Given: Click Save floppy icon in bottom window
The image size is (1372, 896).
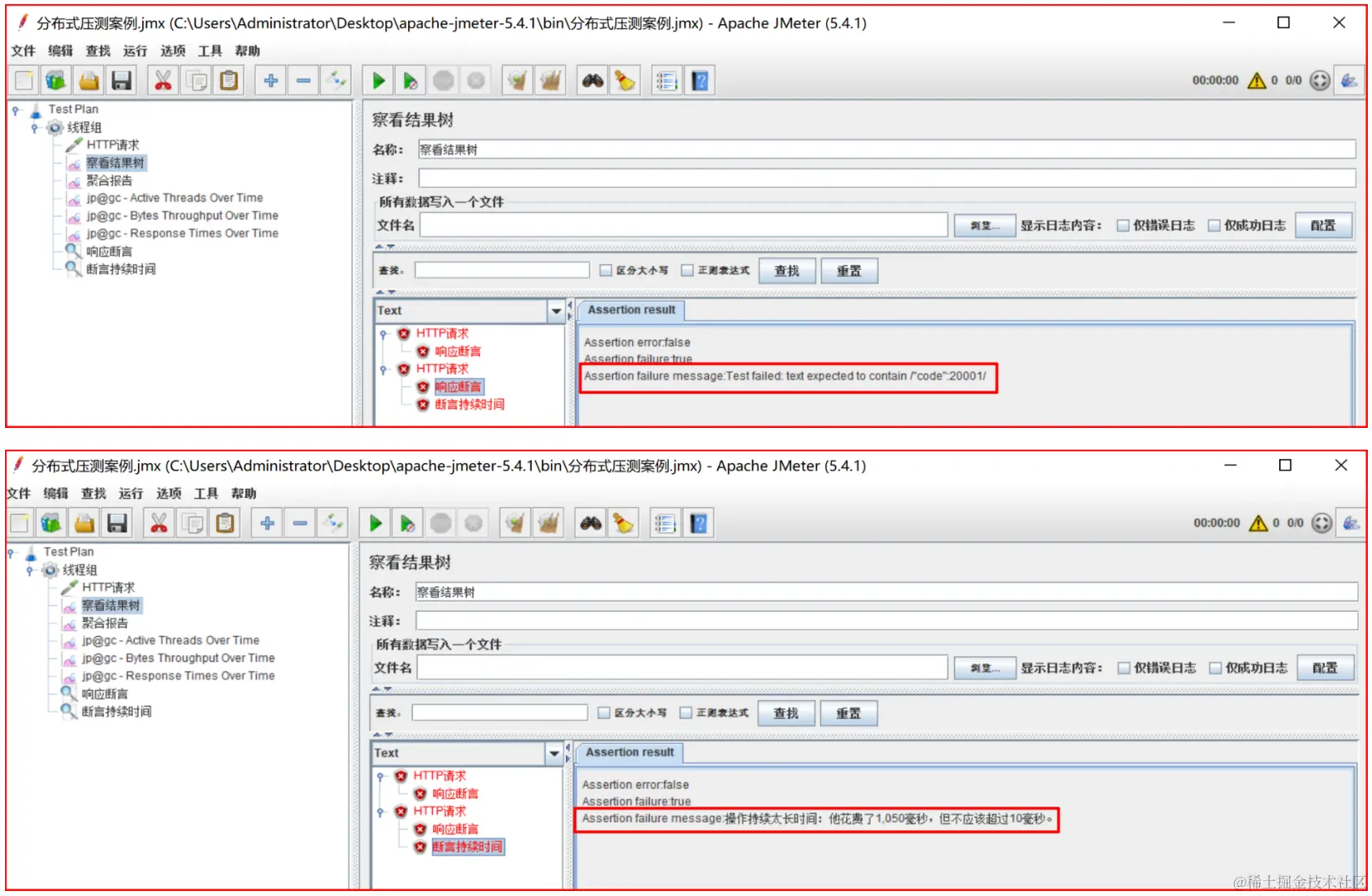Looking at the screenshot, I should 118,523.
